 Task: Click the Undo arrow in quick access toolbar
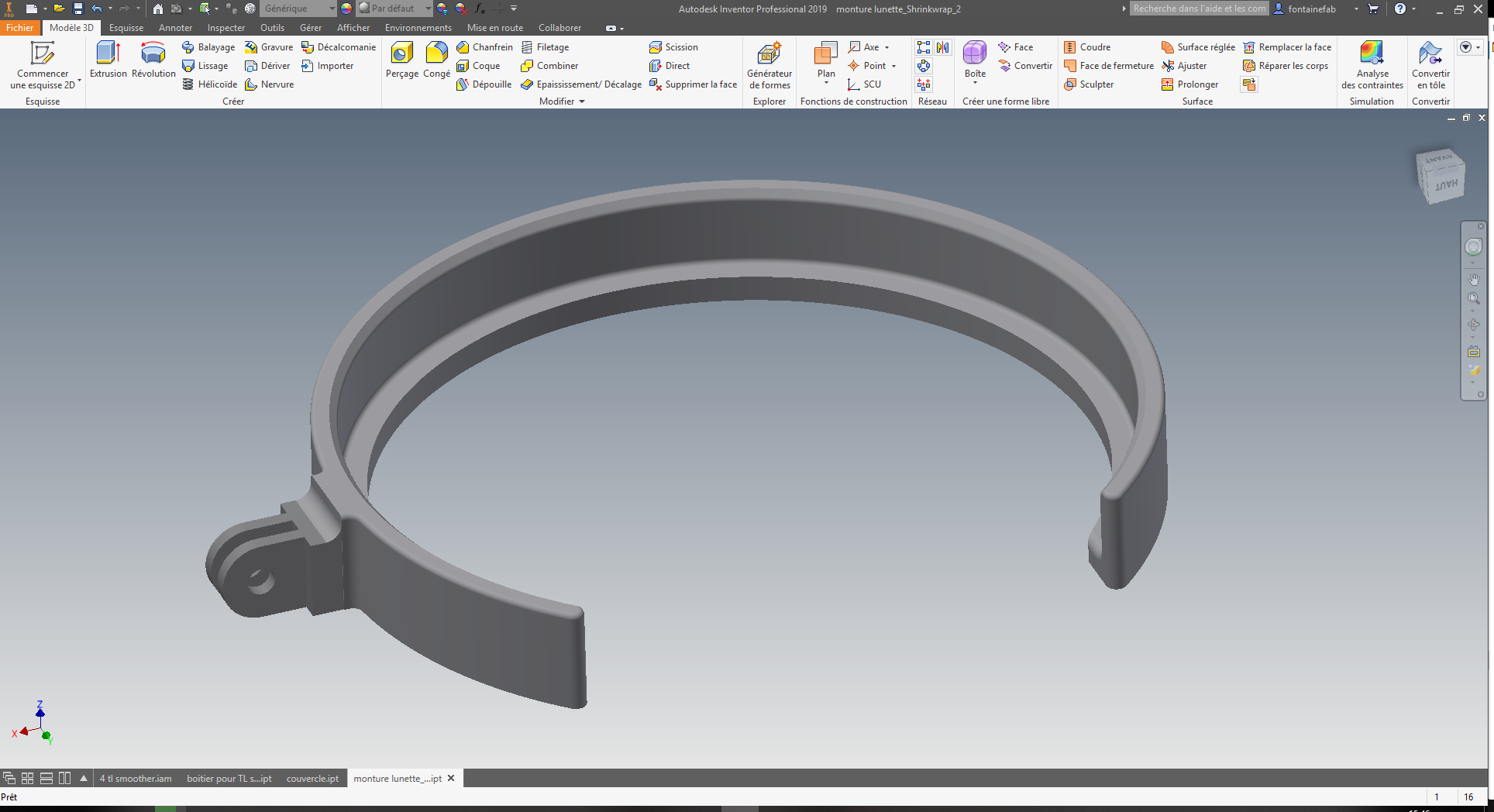pos(96,9)
